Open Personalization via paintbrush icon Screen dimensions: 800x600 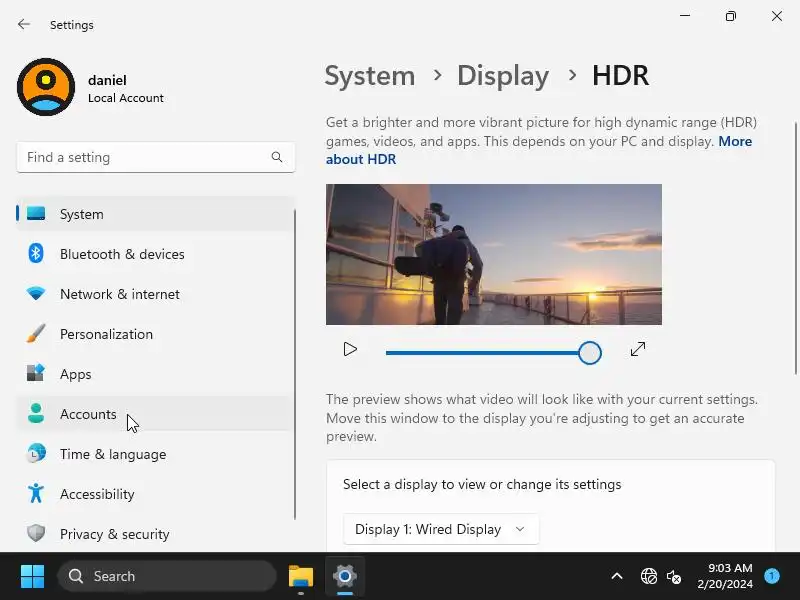(x=36, y=333)
